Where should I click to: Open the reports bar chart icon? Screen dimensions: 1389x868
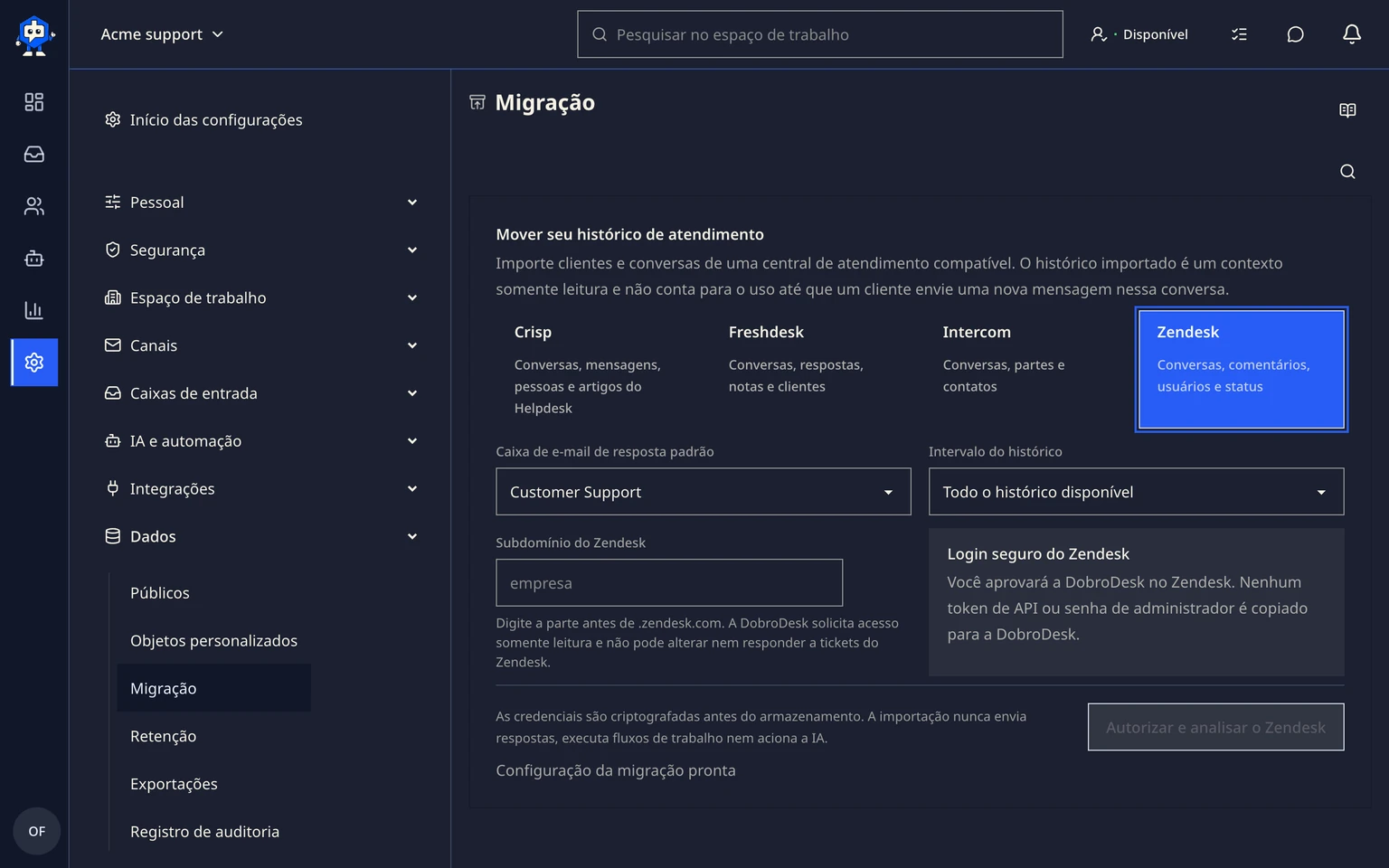[34, 310]
